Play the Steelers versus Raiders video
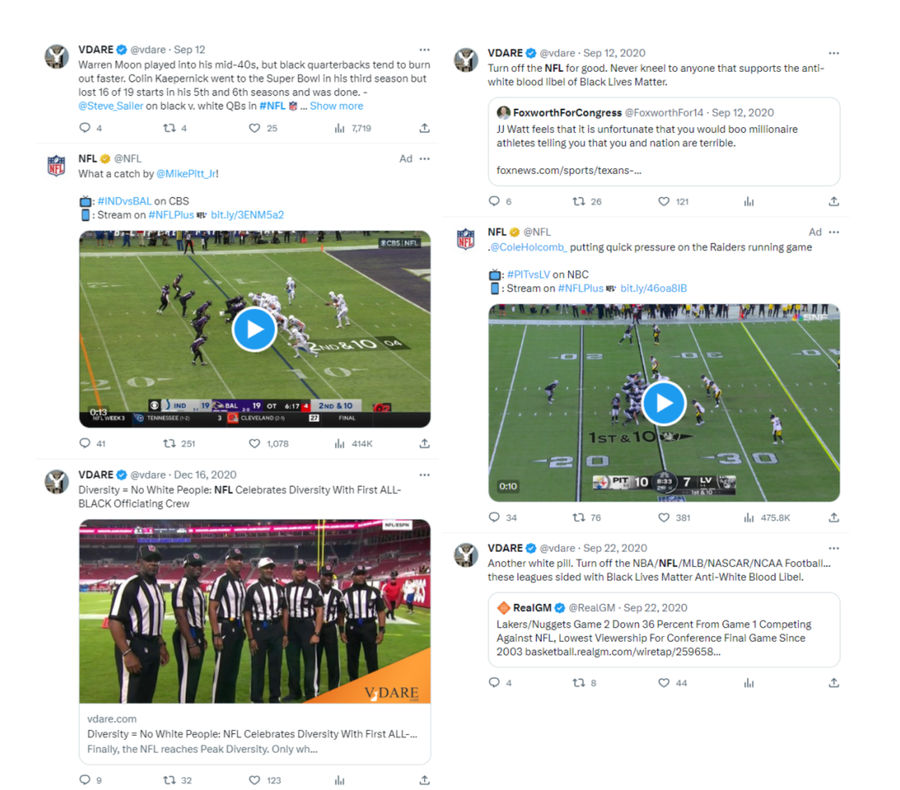 click(664, 403)
